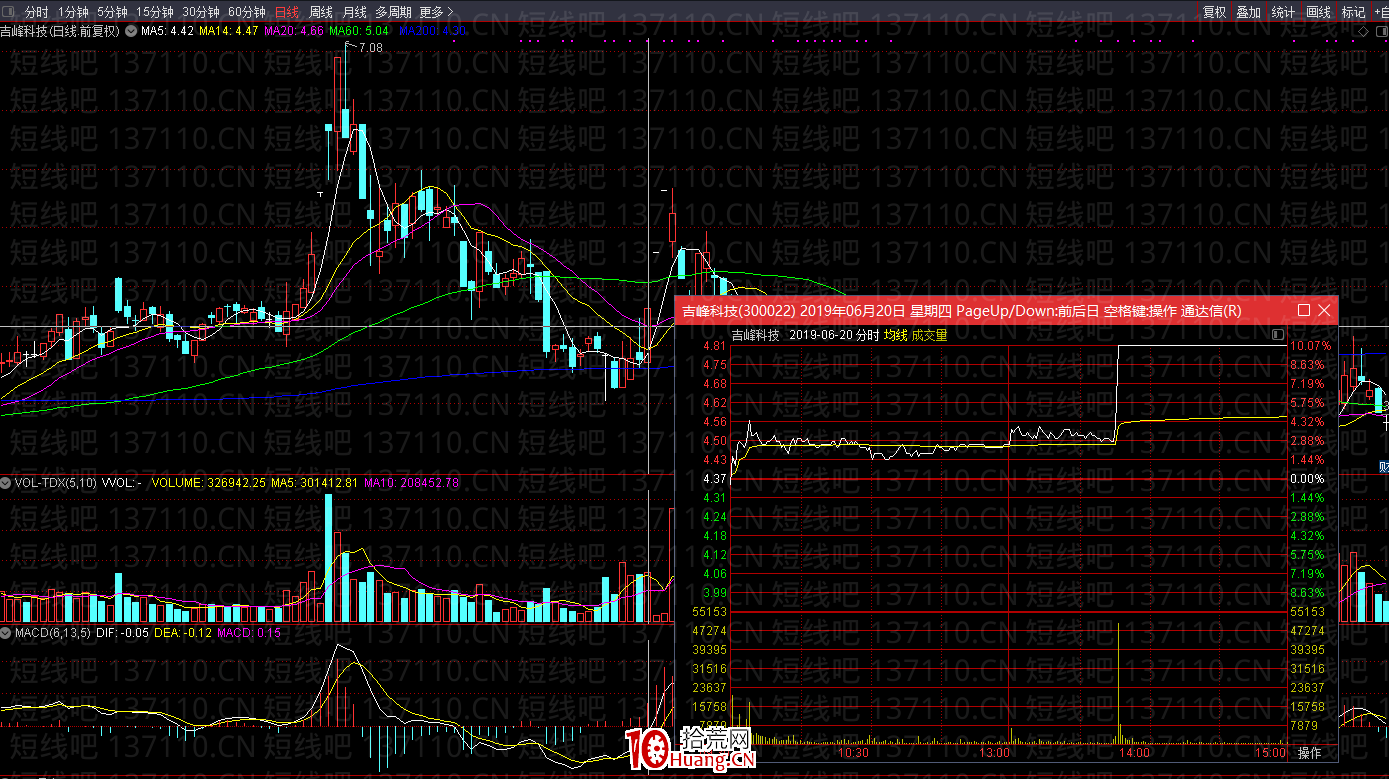
Task: Switch to the 分时 intraday view
Action: [x=36, y=12]
